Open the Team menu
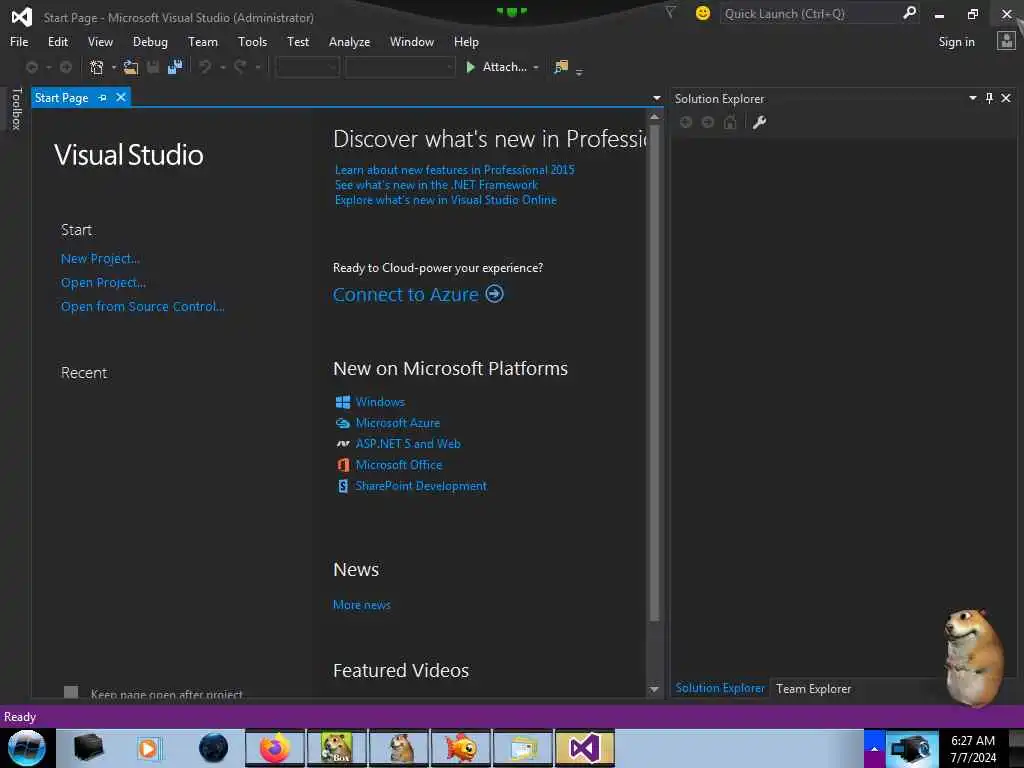The image size is (1024, 768). click(x=203, y=42)
